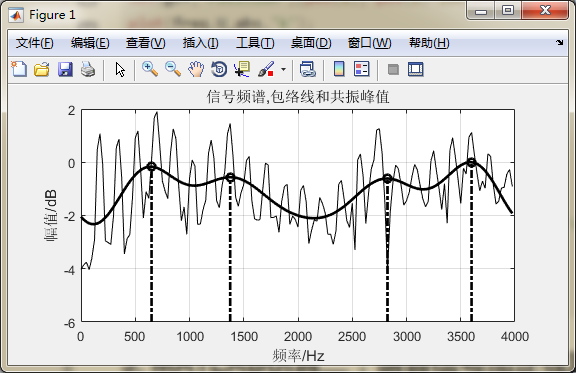The height and width of the screenshot is (373, 576).
Task: Click the y-axis tick label 2
Action: coord(72,111)
